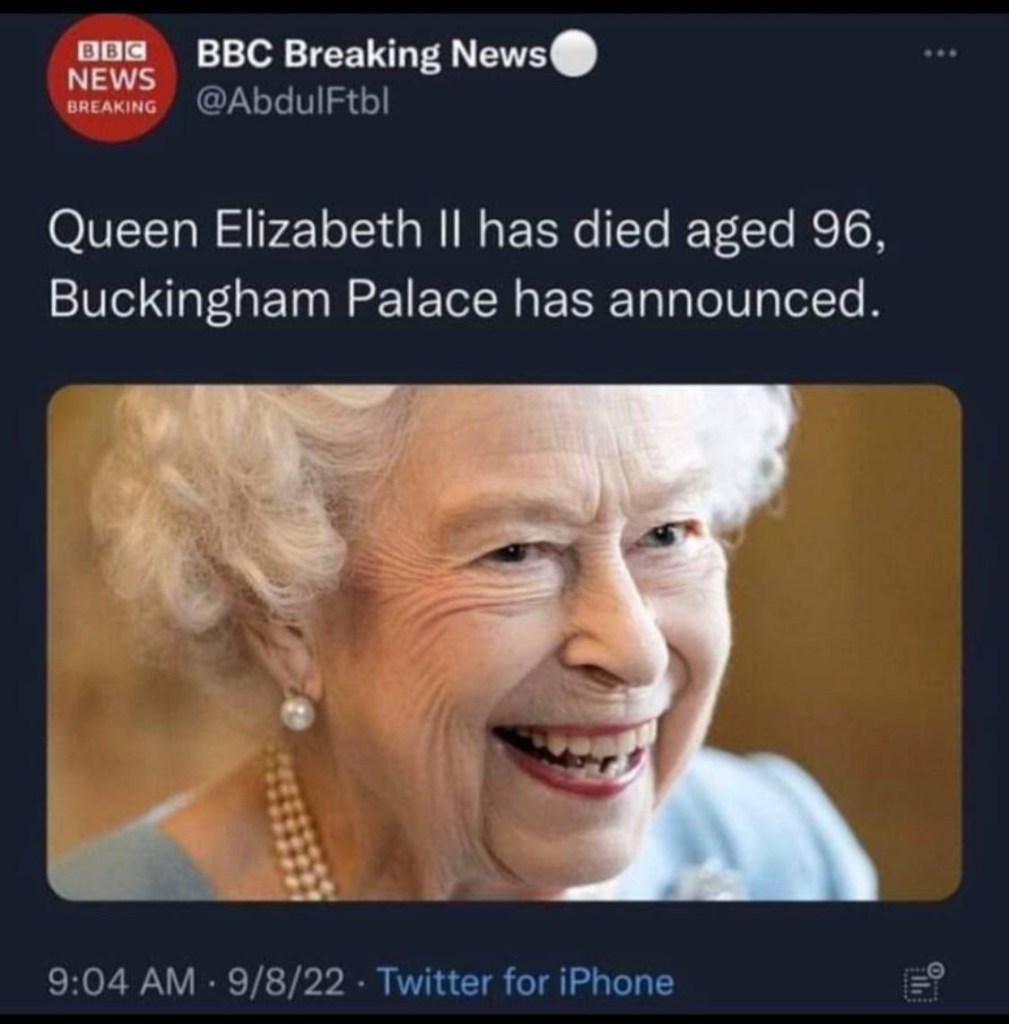Viewport: 1009px width, 1024px height.
Task: Click the 9/8/22 post date
Action: (x=284, y=982)
